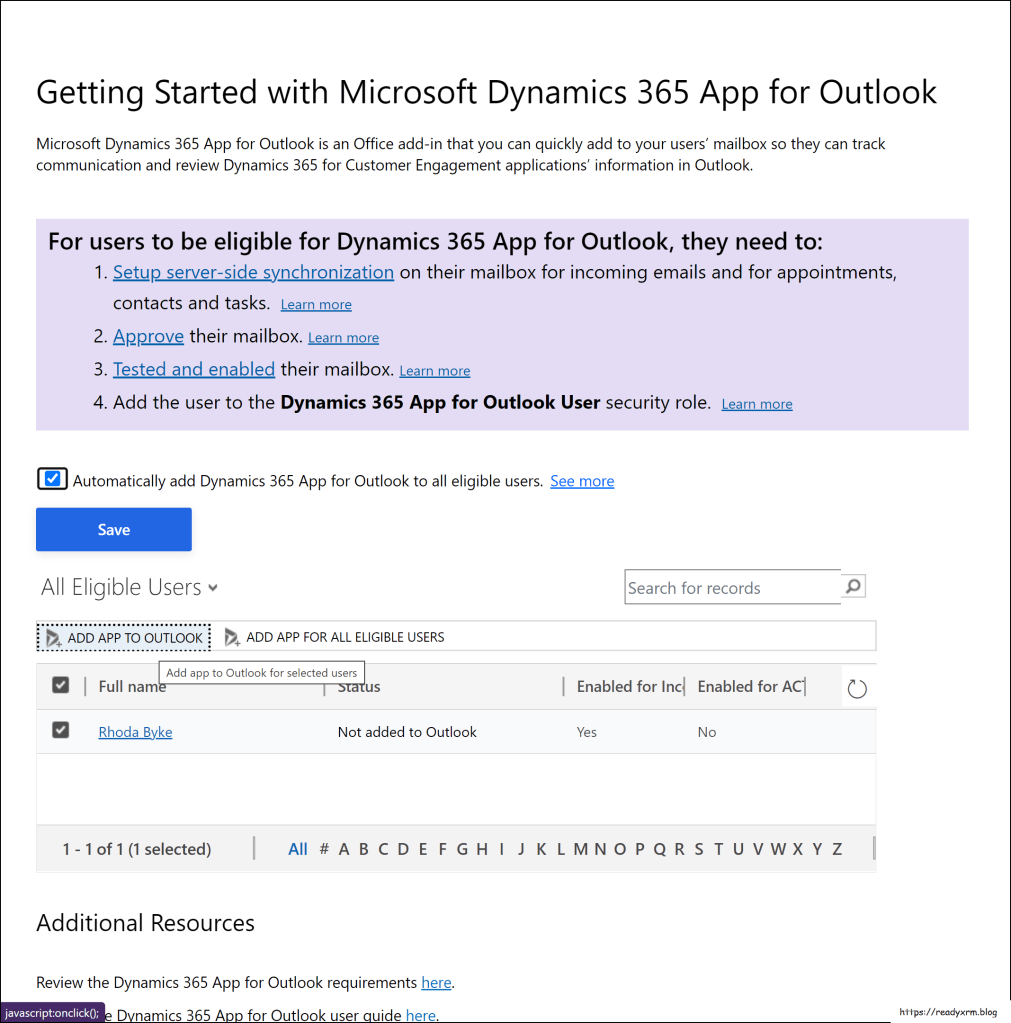Filter records by letter R
Screen dimensions: 1011x1023
point(679,849)
